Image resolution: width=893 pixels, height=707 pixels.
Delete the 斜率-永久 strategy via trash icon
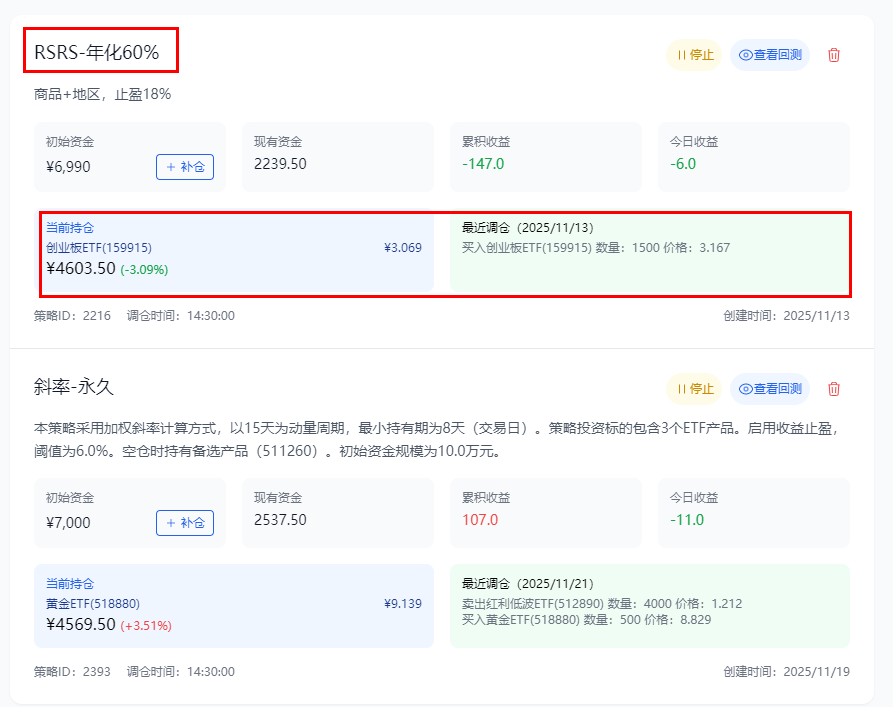pos(834,388)
